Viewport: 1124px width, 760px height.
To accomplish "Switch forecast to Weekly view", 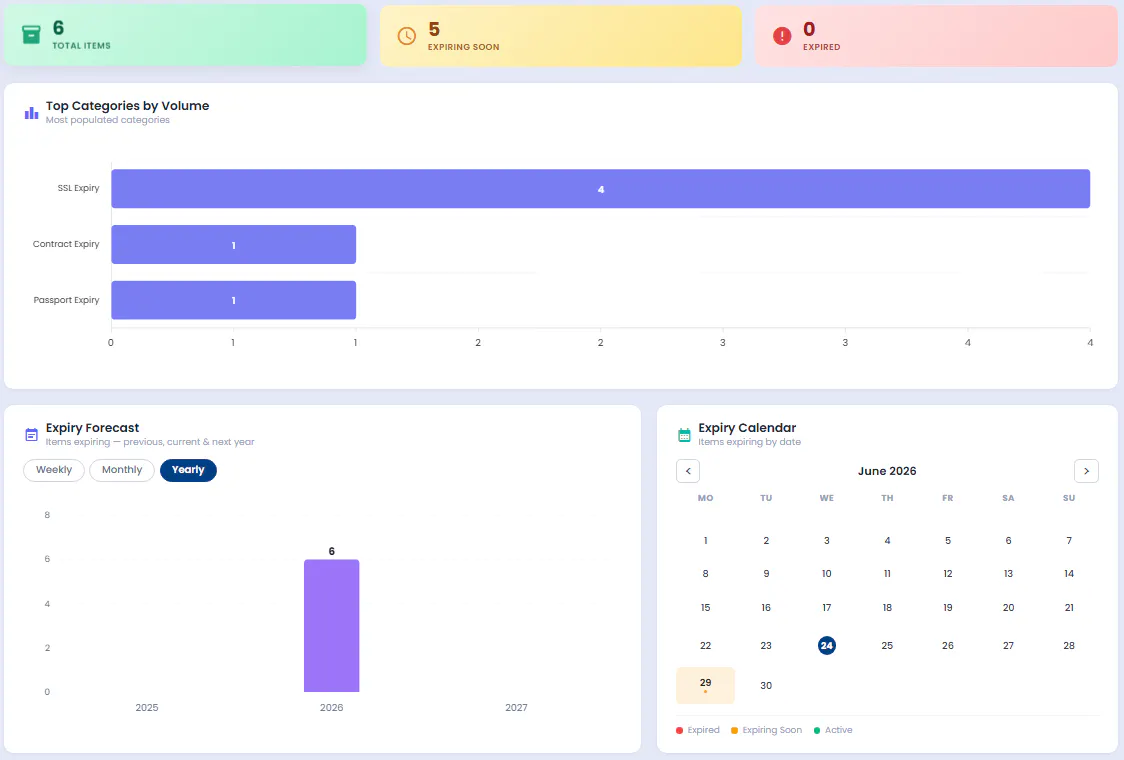I will coord(54,470).
